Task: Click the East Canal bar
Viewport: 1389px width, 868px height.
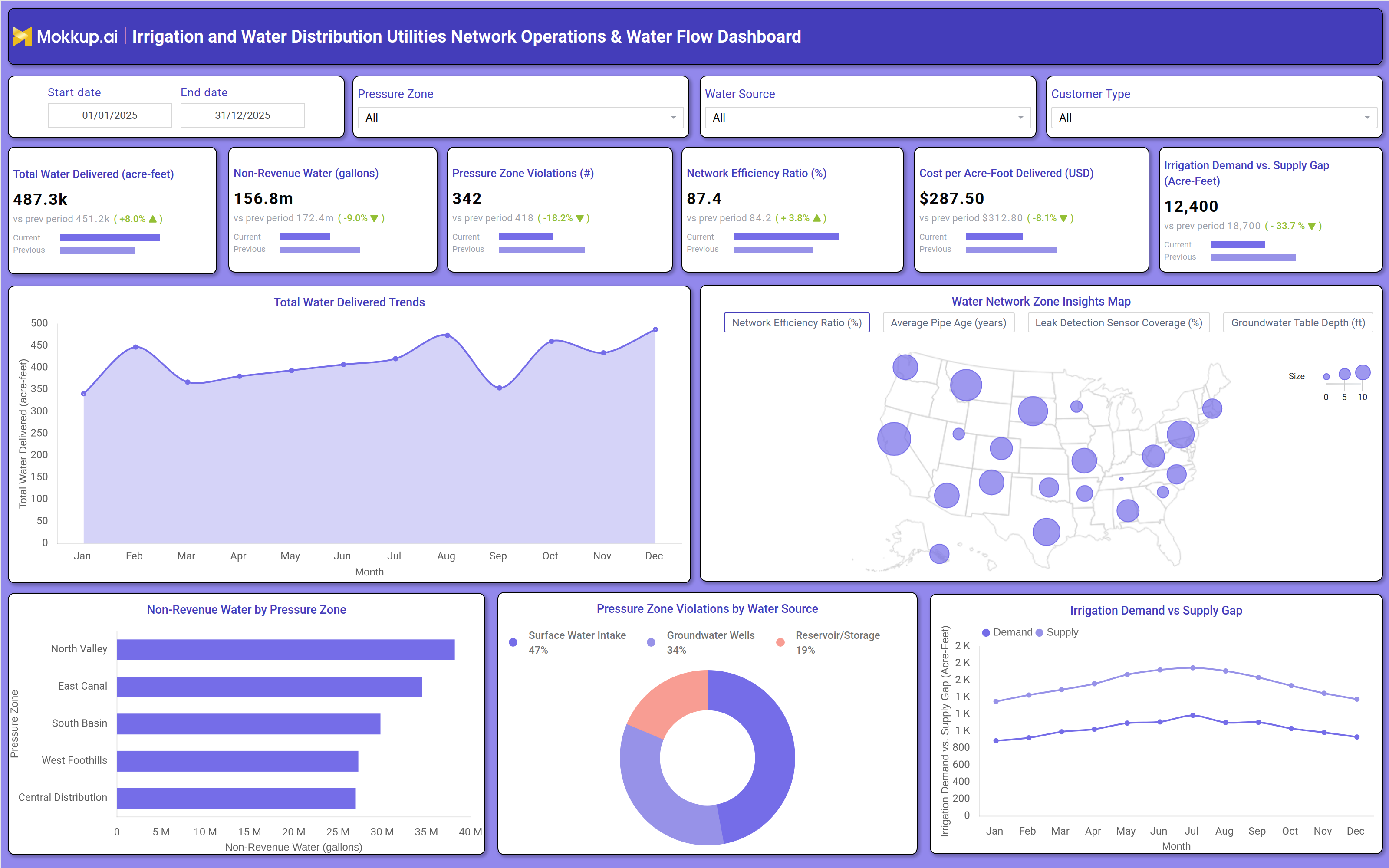Action: point(269,687)
